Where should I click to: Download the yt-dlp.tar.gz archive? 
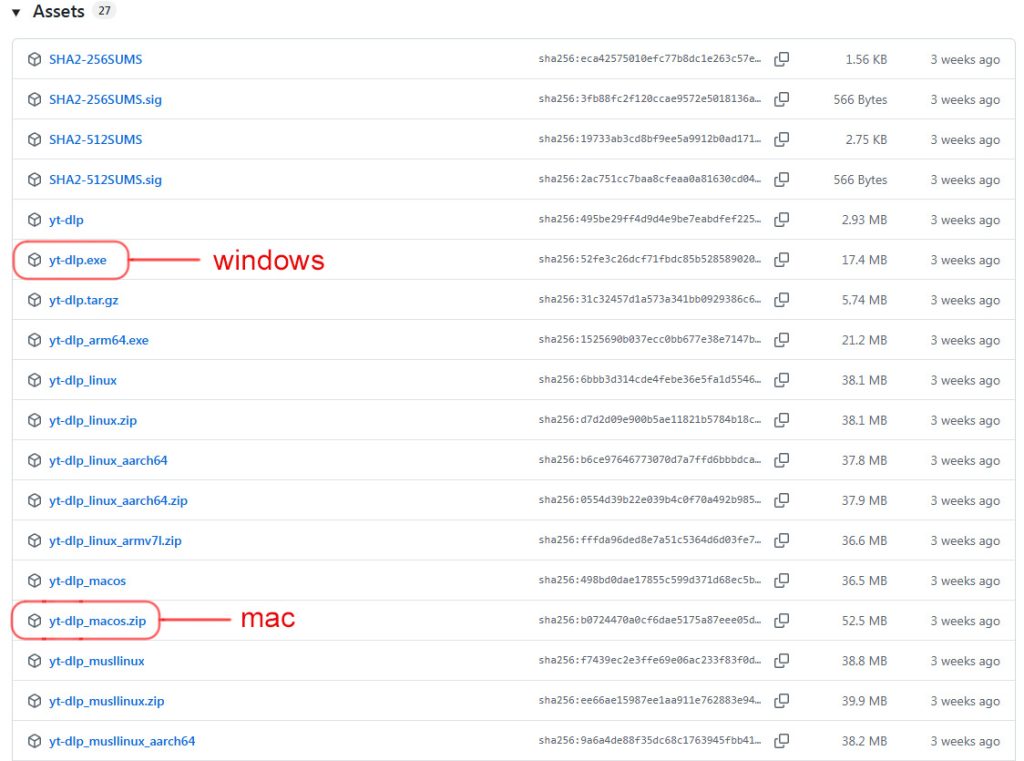click(84, 300)
